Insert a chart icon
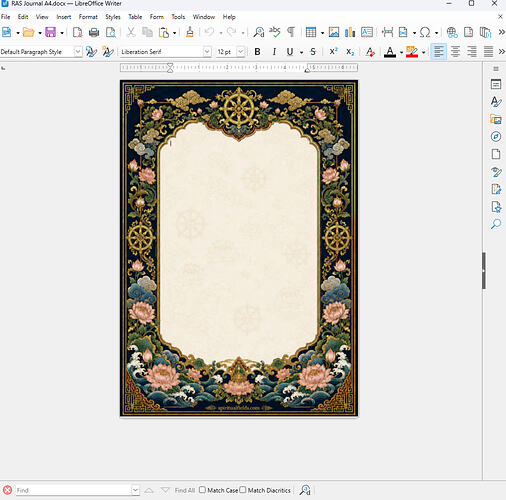 350,32
